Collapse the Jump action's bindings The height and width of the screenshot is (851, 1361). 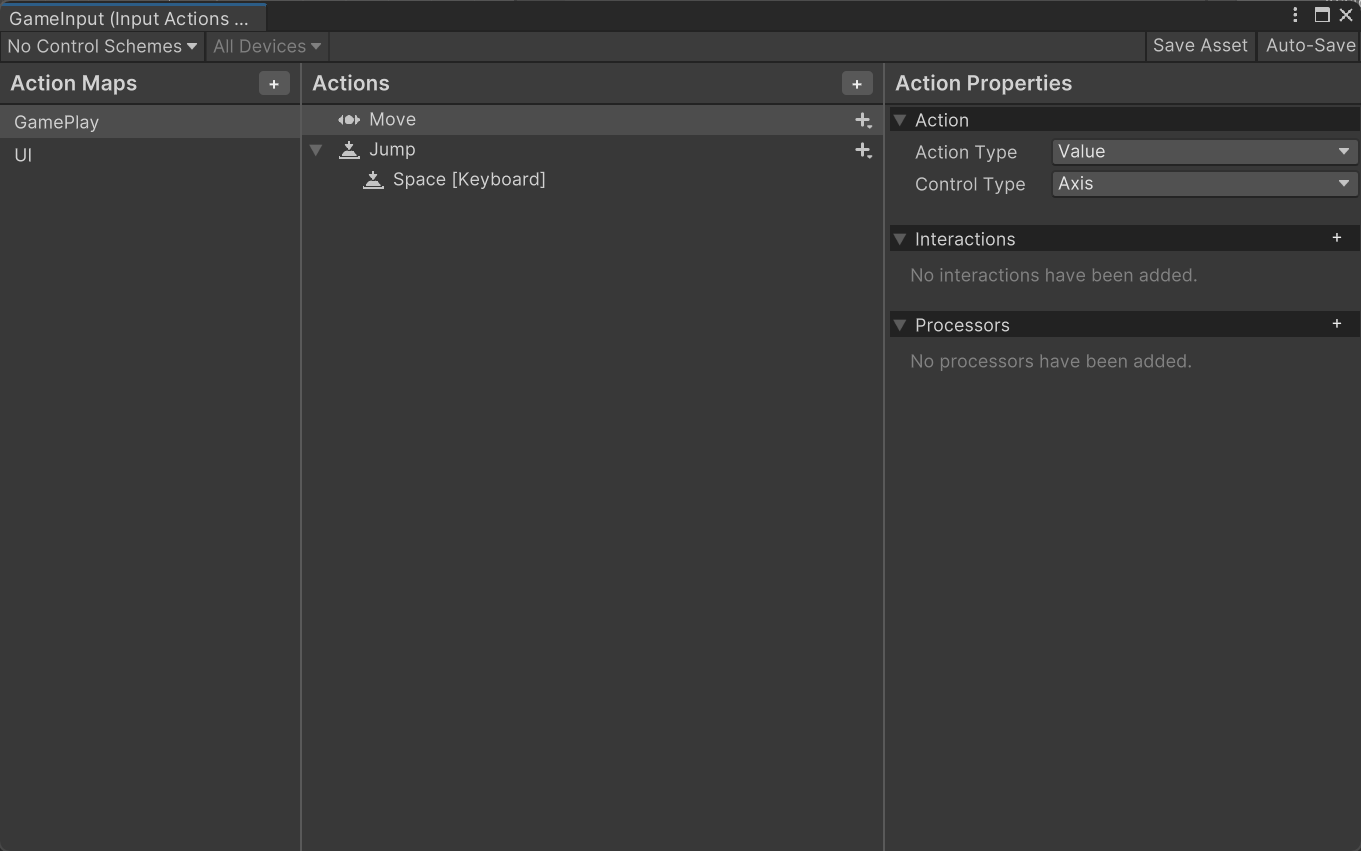click(x=316, y=149)
